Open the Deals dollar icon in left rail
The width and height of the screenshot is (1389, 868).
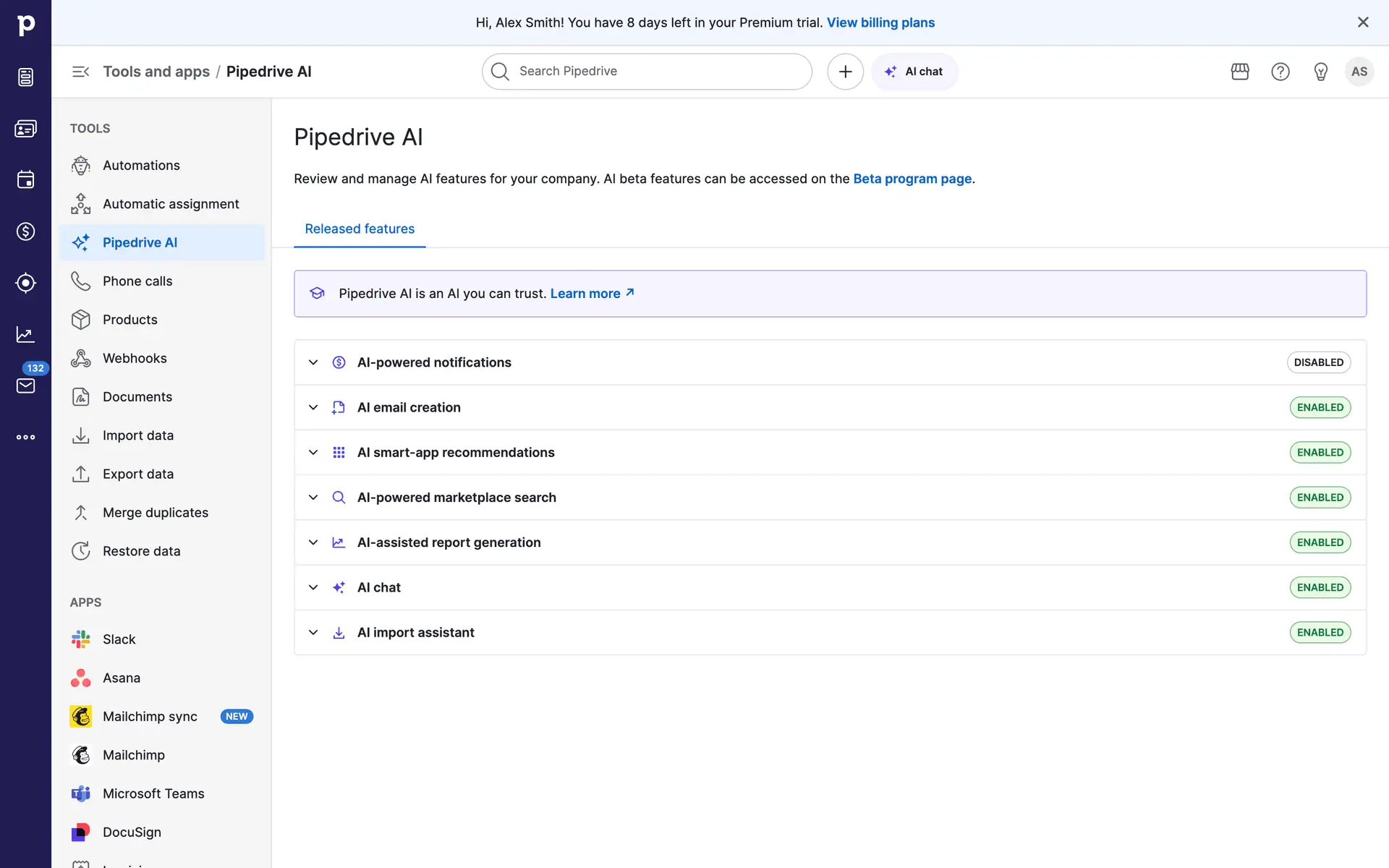pos(26,231)
